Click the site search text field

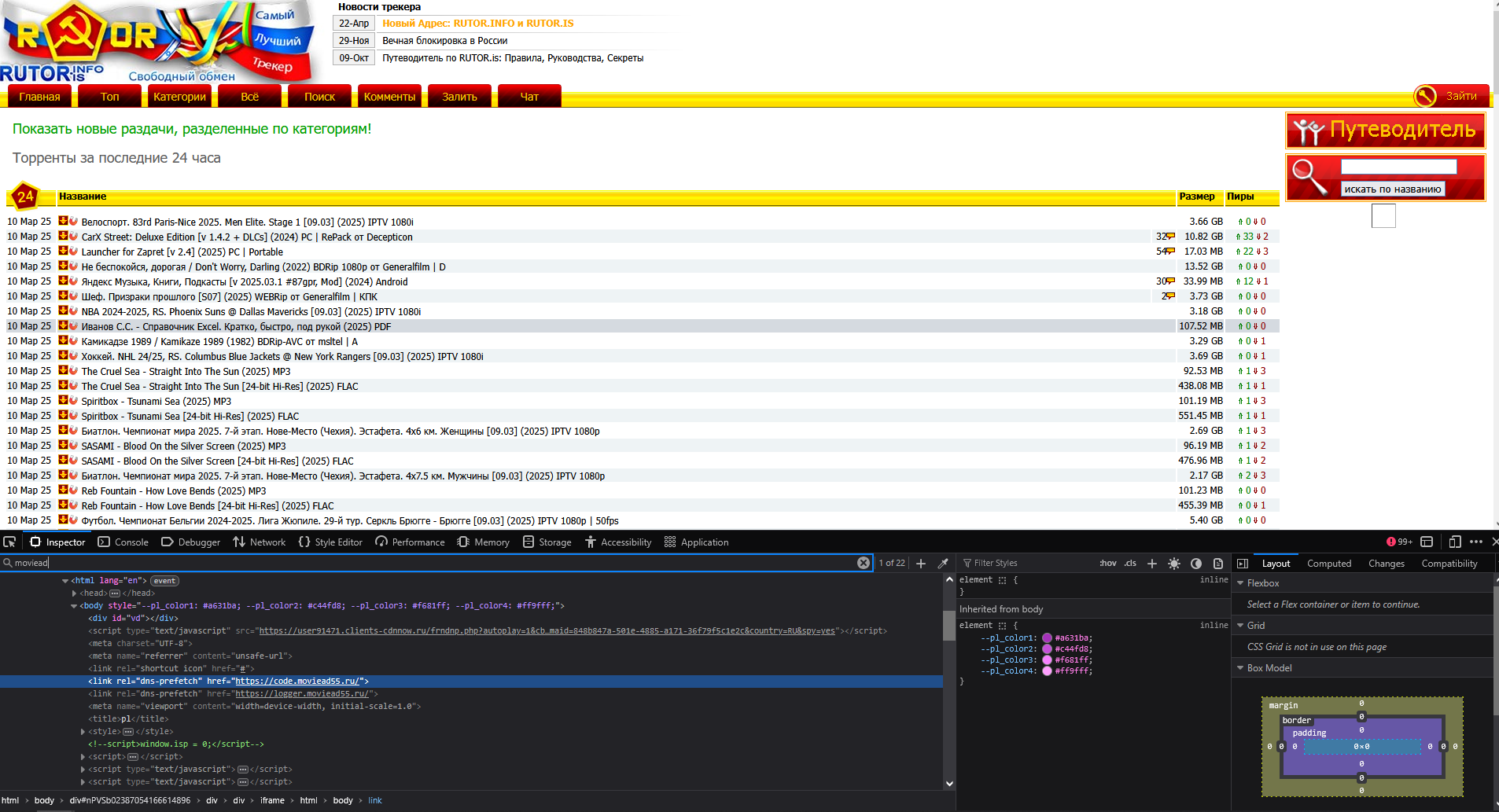(1398, 167)
